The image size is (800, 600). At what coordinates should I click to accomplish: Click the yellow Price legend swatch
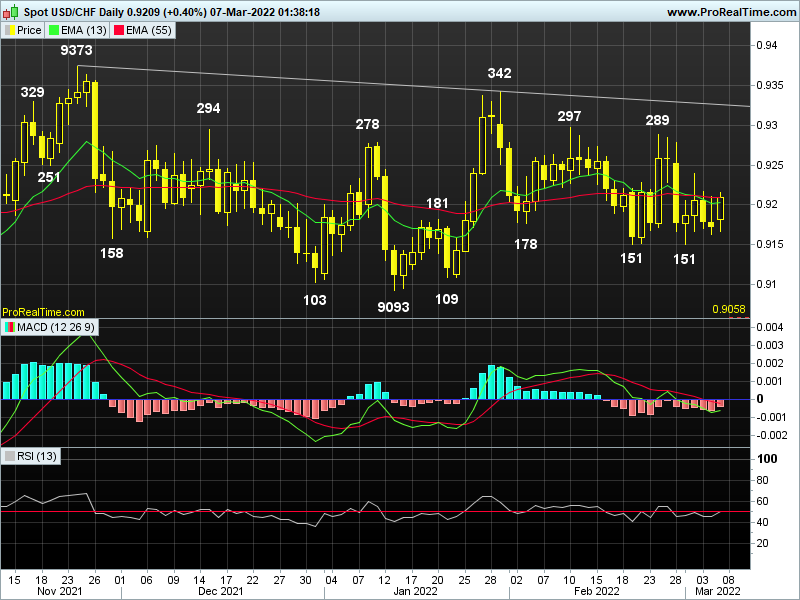point(9,30)
